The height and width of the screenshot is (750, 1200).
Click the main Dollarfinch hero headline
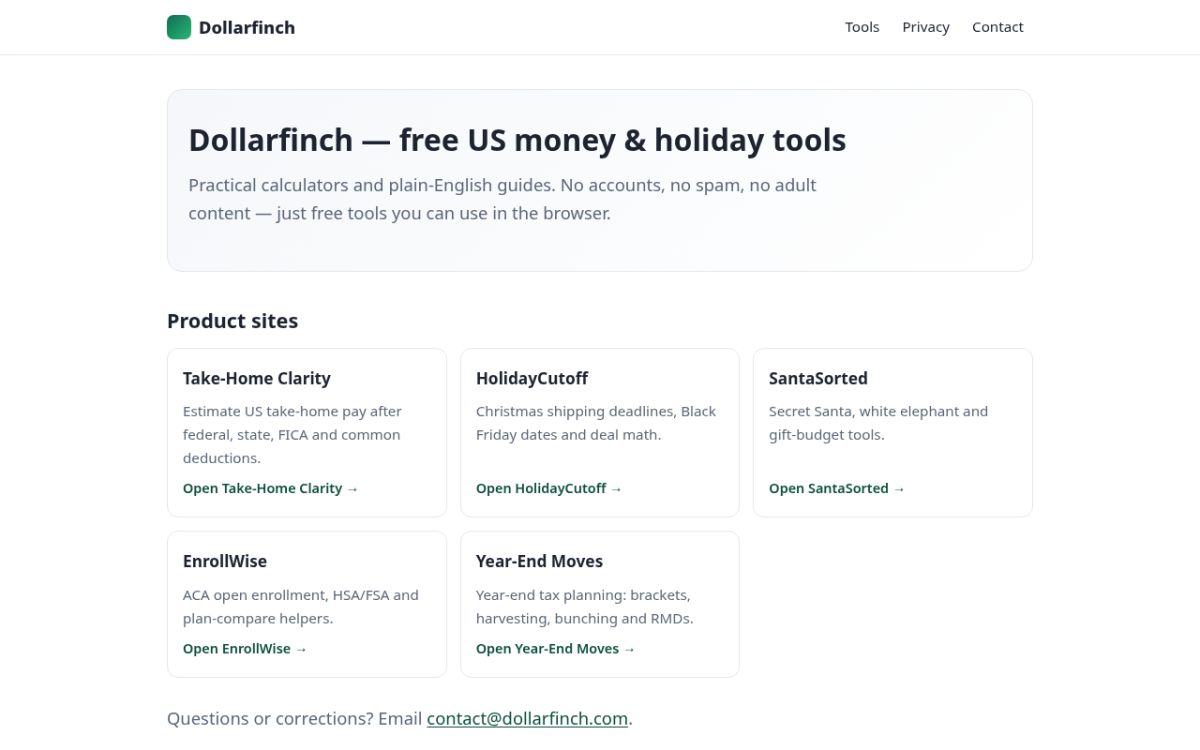click(517, 140)
